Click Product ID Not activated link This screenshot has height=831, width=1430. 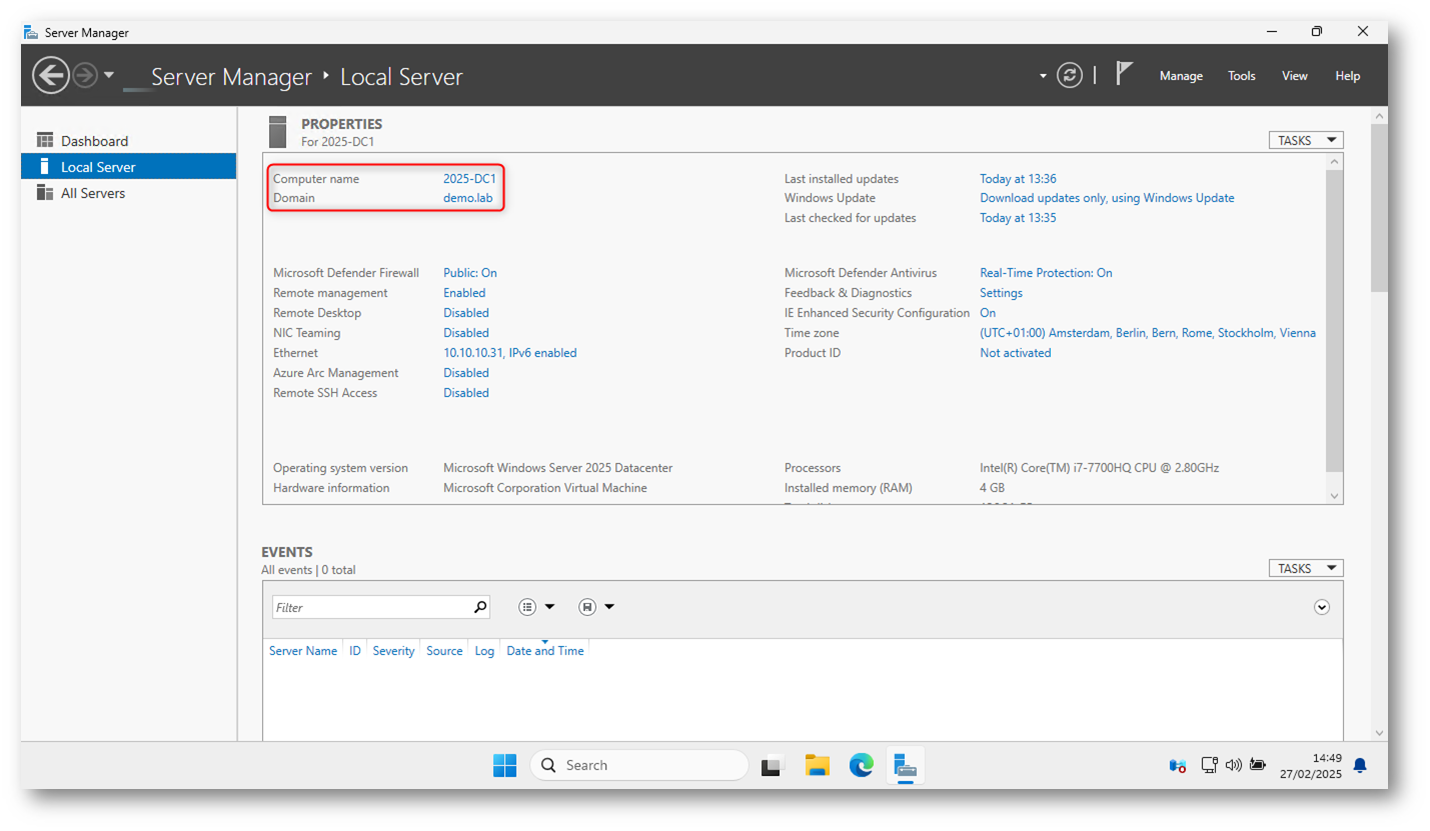coord(1015,353)
